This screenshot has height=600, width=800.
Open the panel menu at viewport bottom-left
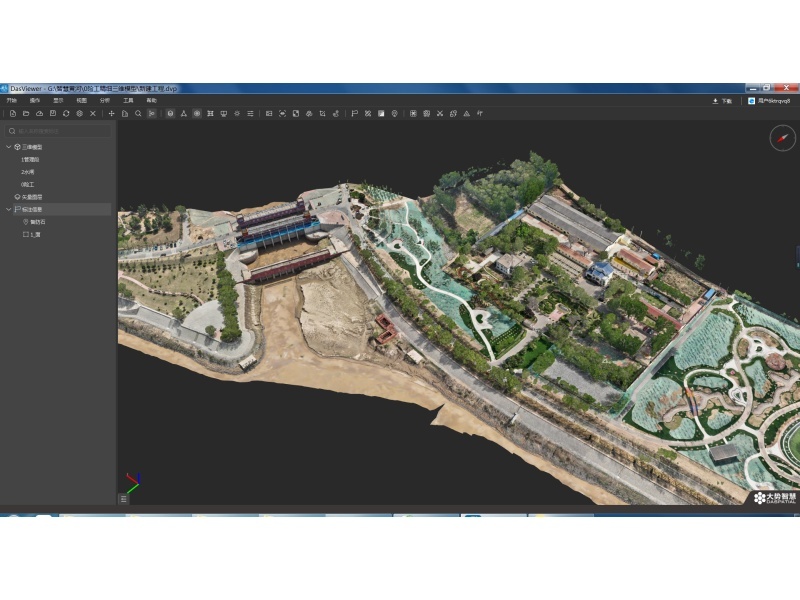124,498
